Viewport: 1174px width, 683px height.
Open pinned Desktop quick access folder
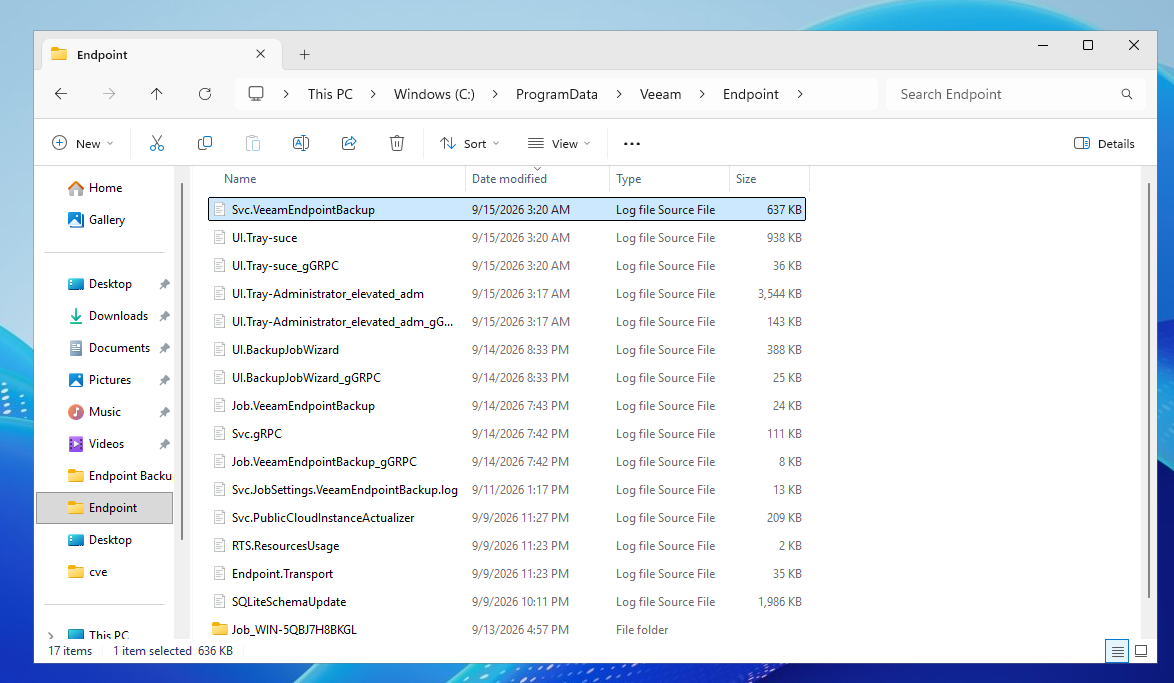[100, 284]
